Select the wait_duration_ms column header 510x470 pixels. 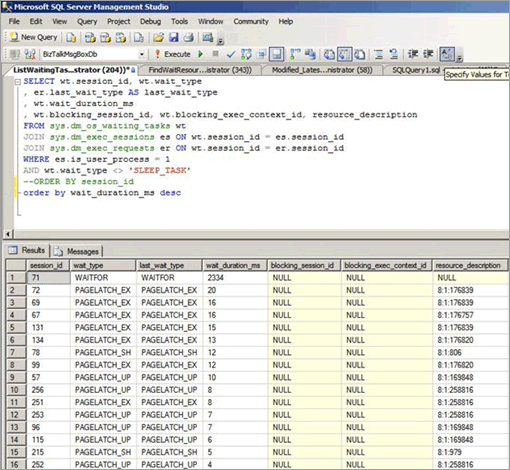click(234, 266)
